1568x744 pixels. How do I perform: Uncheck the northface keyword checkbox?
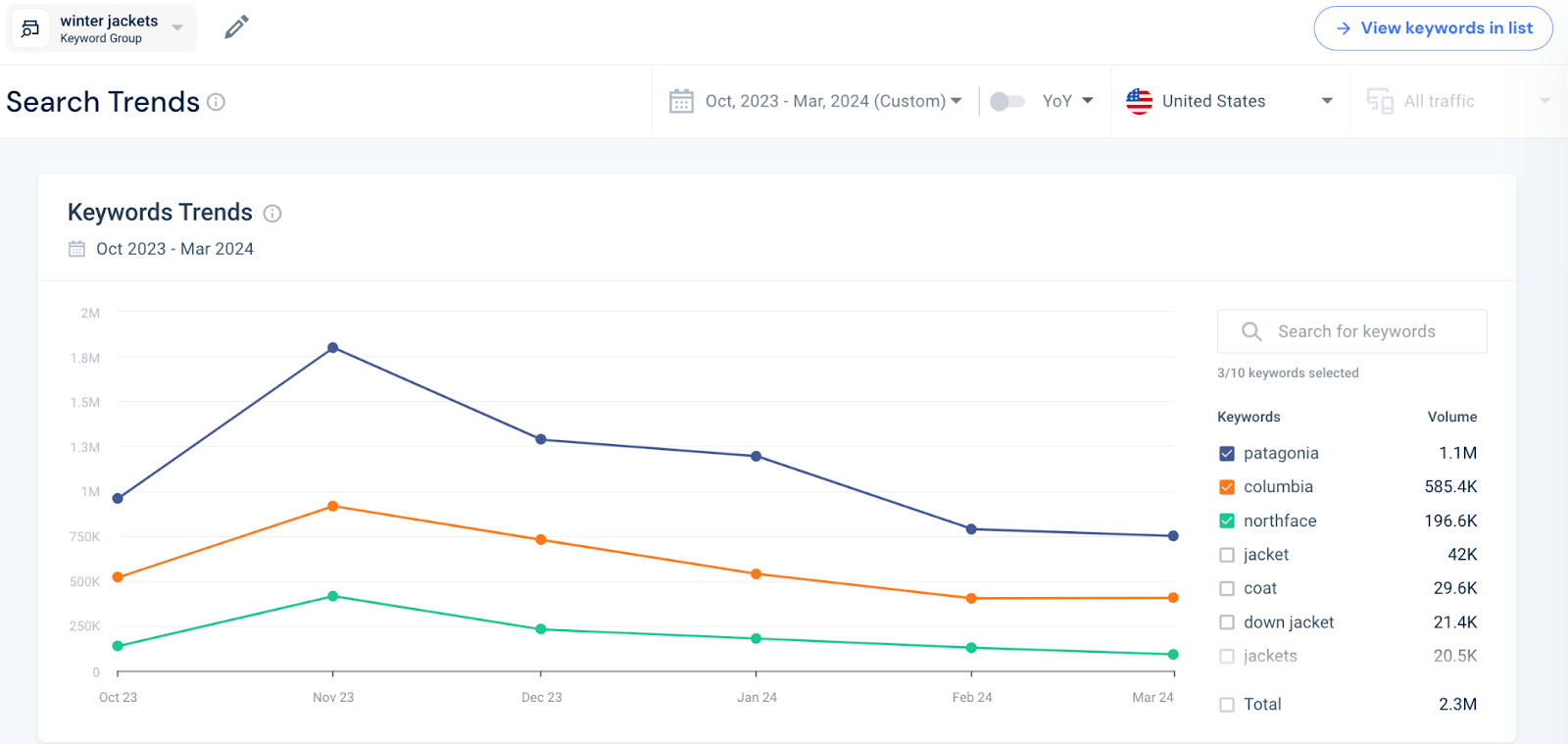click(1226, 521)
